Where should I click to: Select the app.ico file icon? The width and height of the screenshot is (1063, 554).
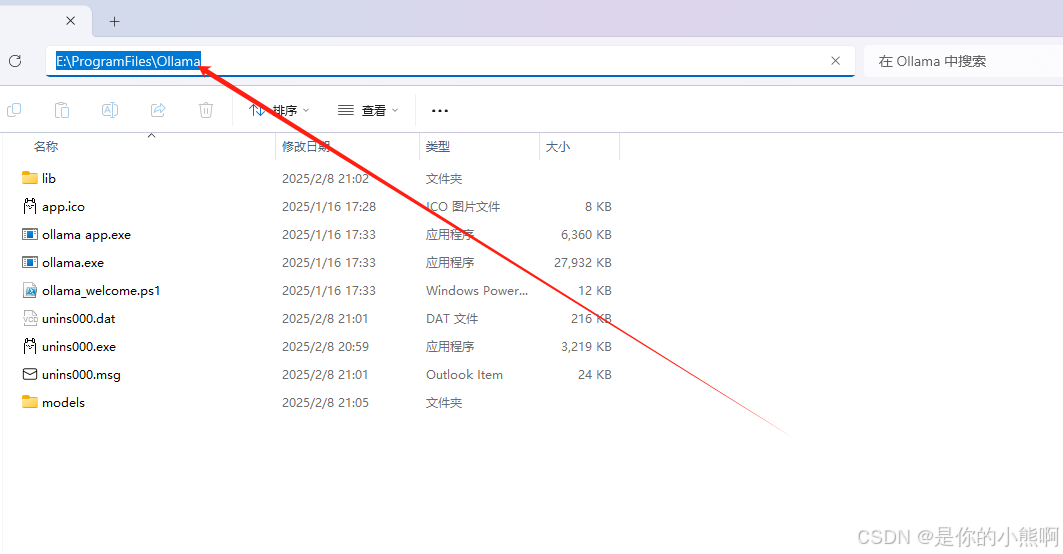tap(30, 206)
